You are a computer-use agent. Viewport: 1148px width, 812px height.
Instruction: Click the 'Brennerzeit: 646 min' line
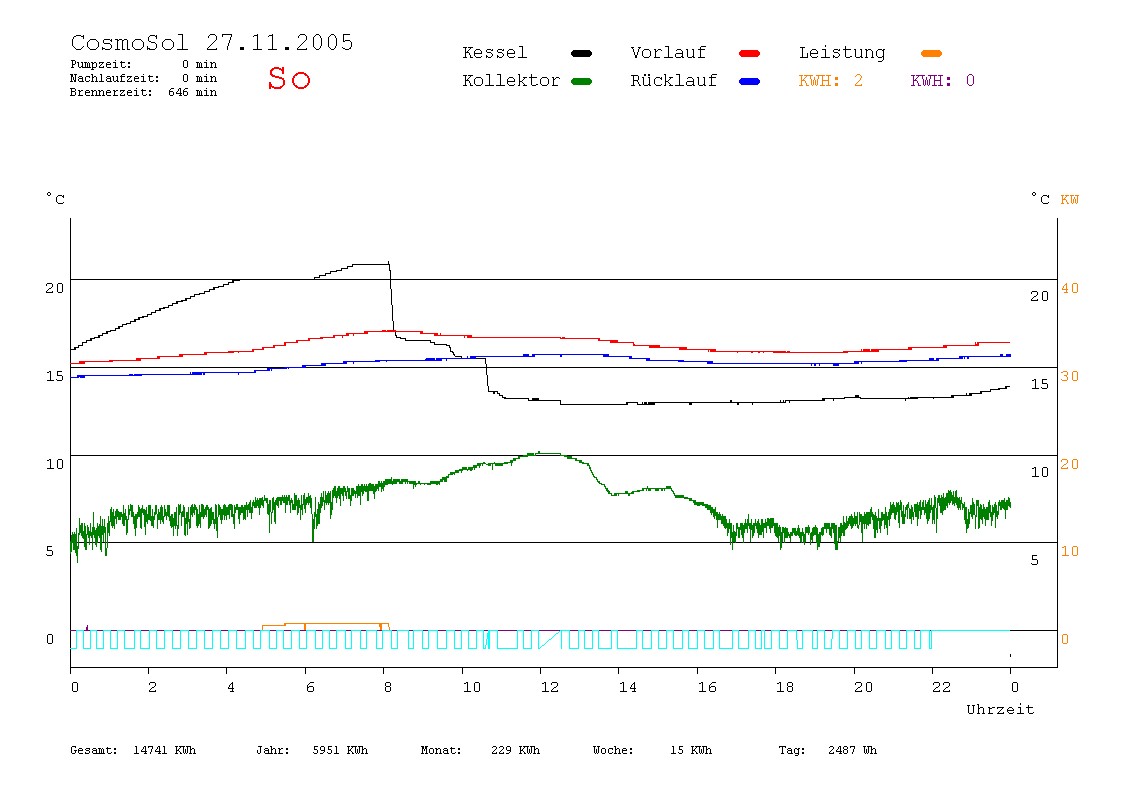click(x=144, y=92)
